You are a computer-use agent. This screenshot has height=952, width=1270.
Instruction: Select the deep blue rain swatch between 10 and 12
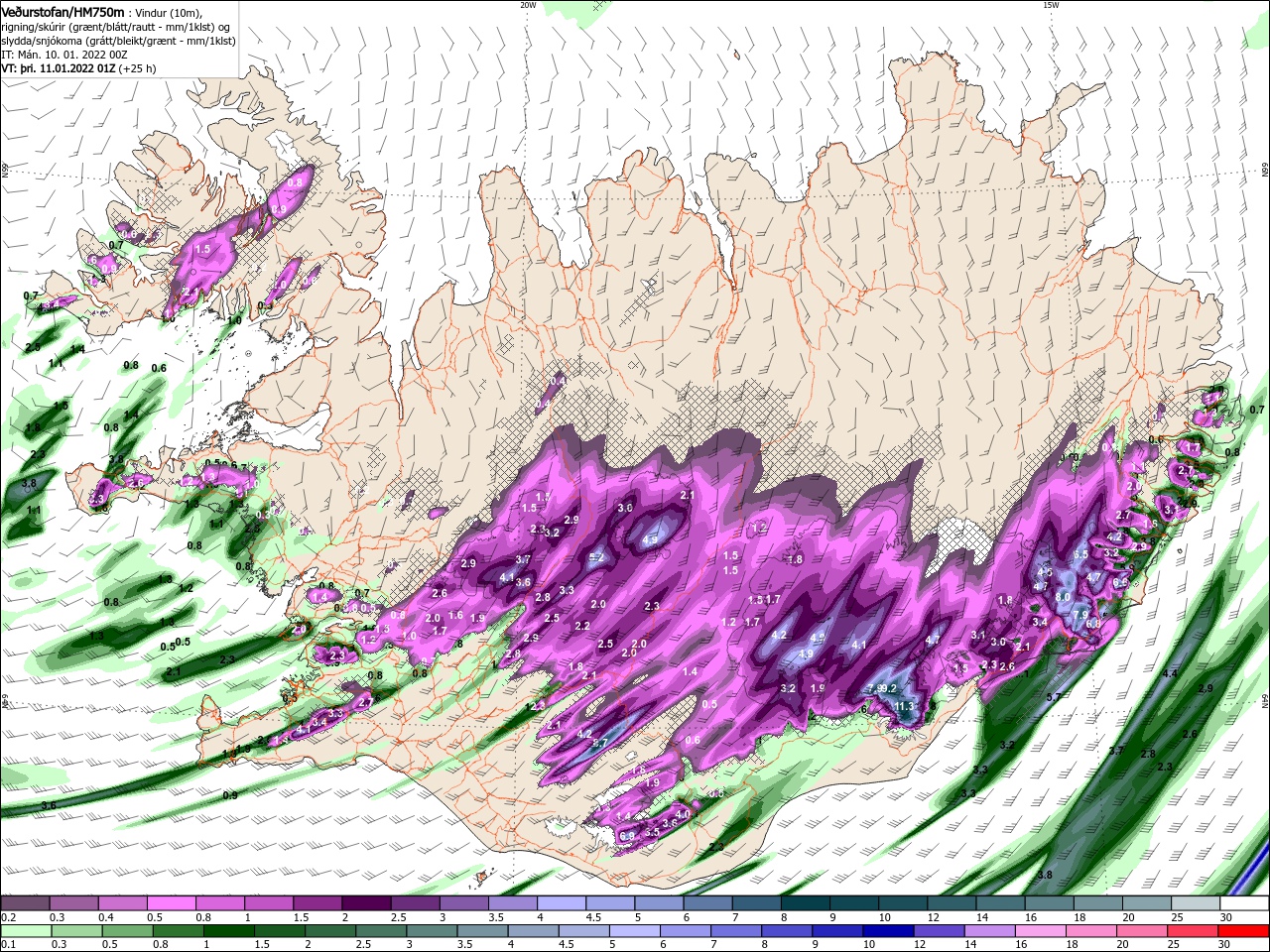point(888,931)
